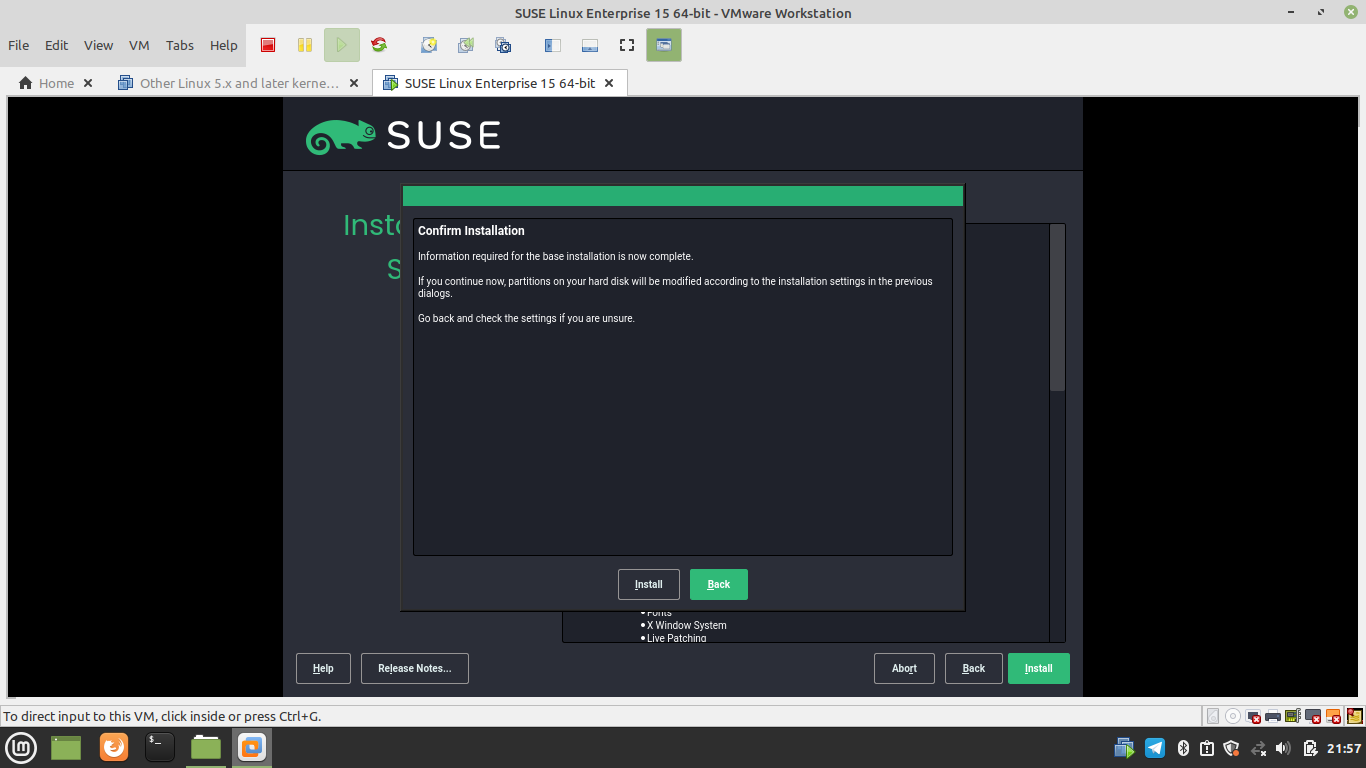Click the green Install button beside Abort

click(1039, 668)
